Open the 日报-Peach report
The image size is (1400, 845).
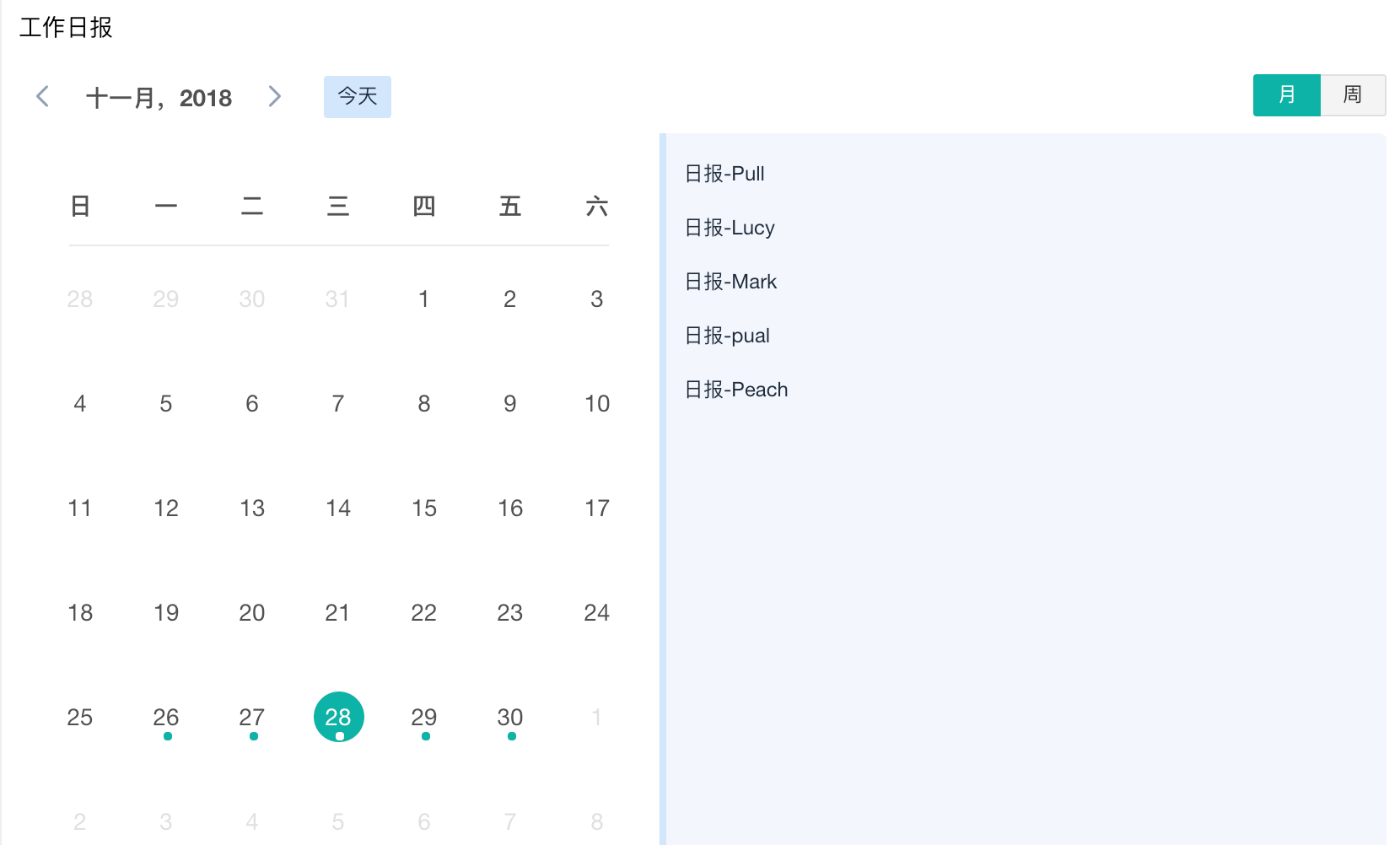(x=736, y=390)
